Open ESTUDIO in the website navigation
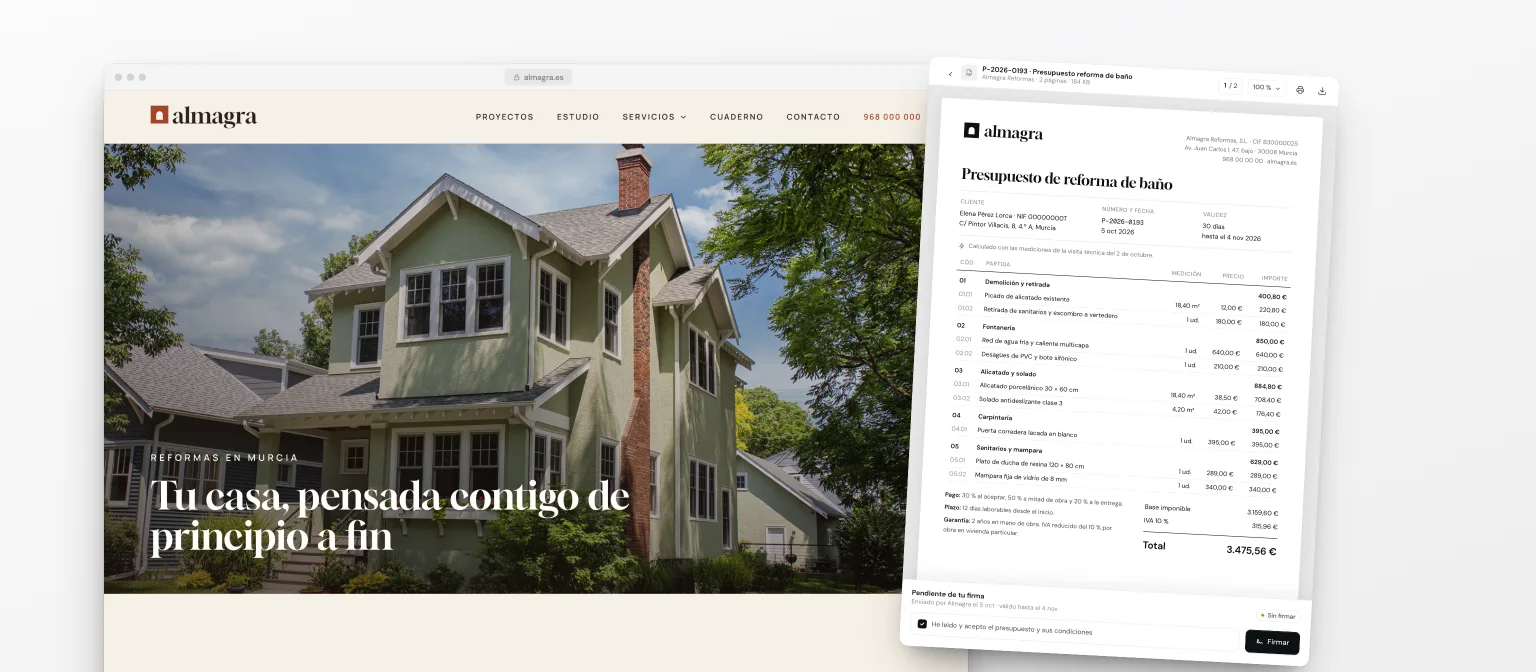The width and height of the screenshot is (1536, 672). (x=578, y=117)
